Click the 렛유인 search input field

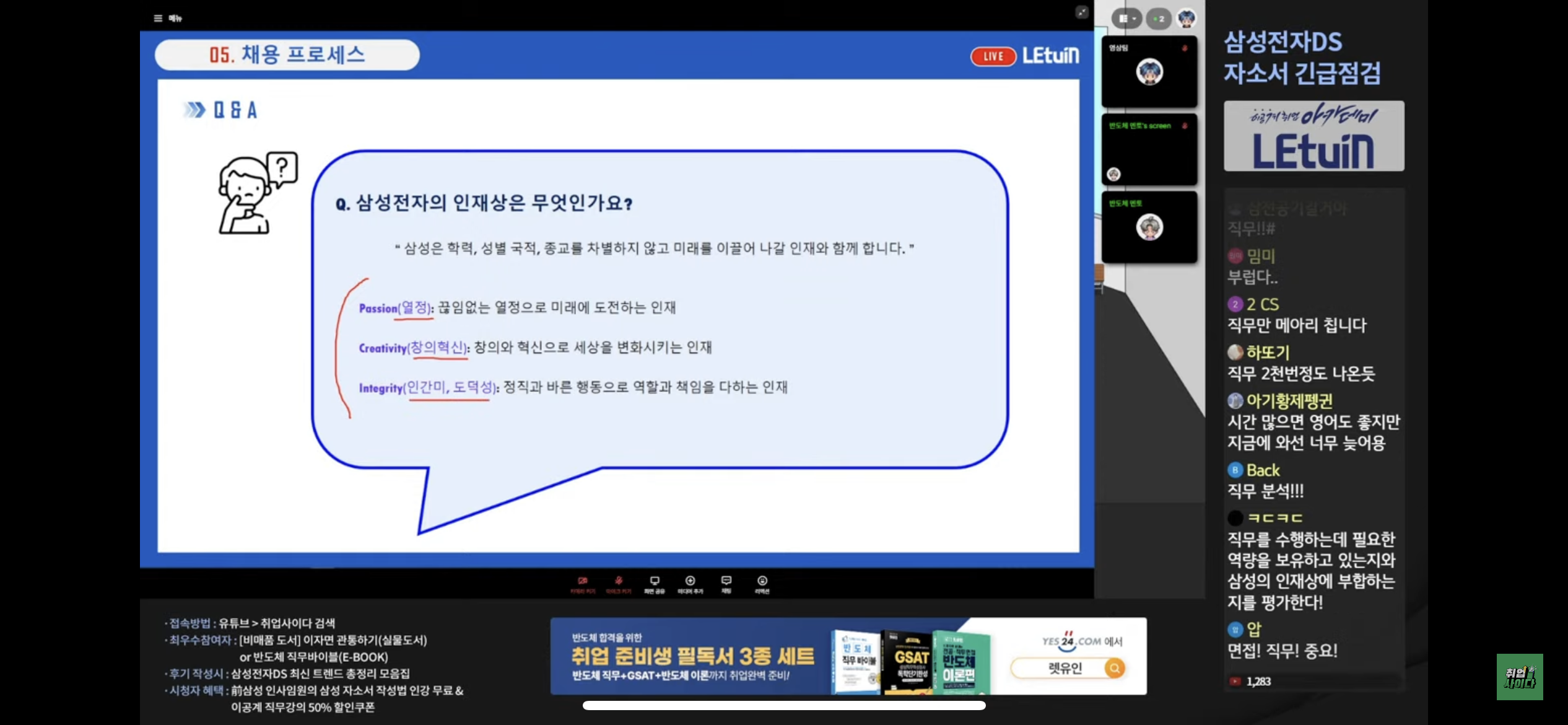pos(1060,668)
